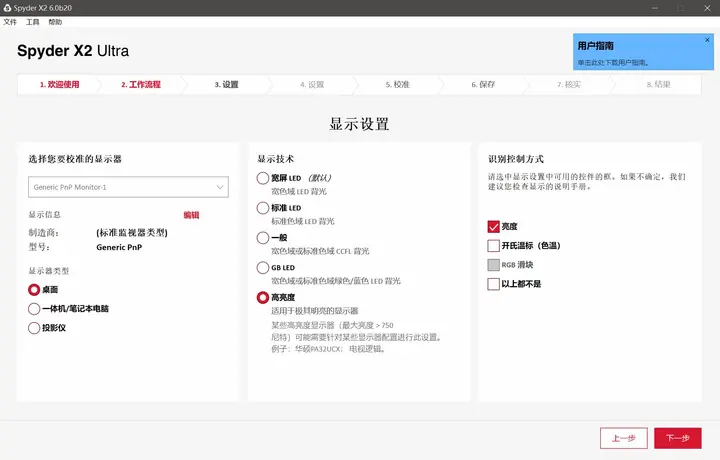Select step 6. 保存 tab
The height and width of the screenshot is (460, 720).
coord(483,84)
